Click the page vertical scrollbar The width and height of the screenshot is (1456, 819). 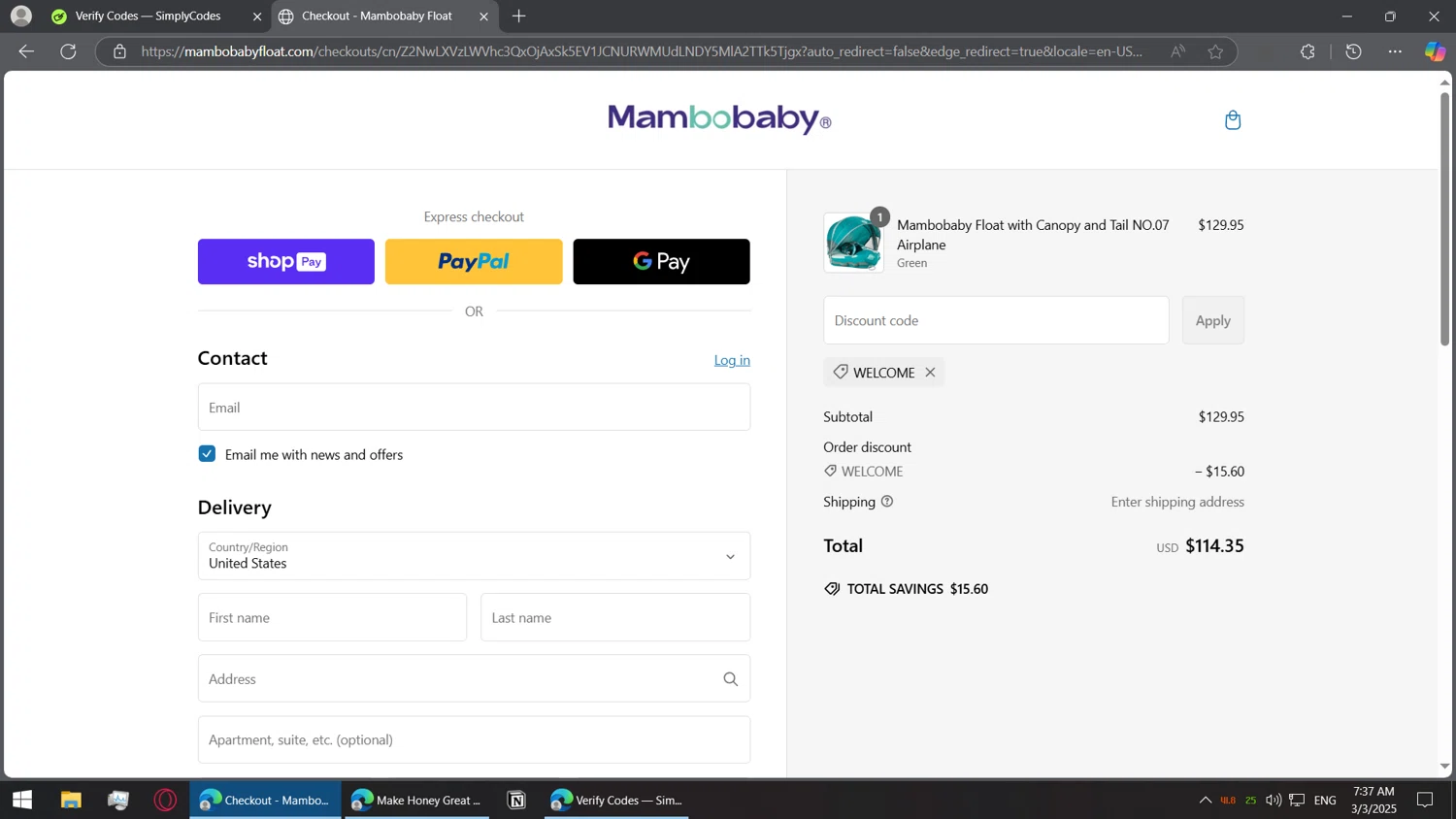(x=1444, y=218)
